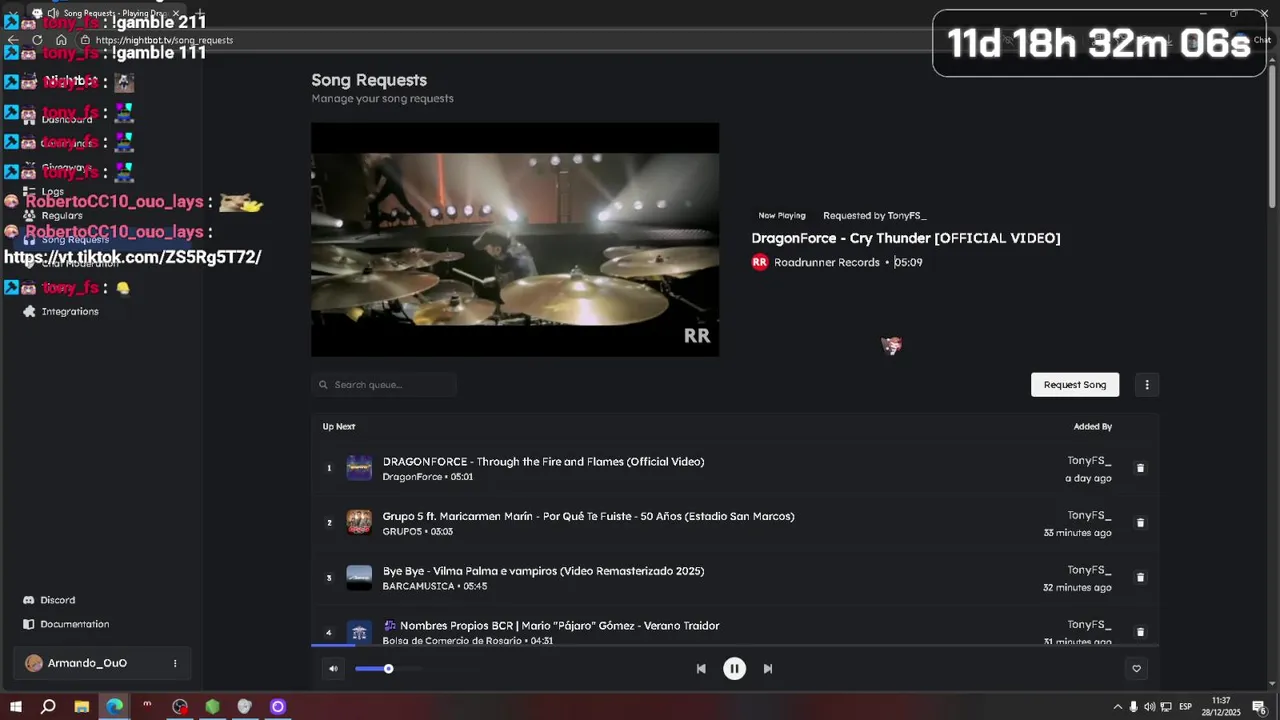
Task: Open the Logs page in sidebar
Action: (52, 191)
